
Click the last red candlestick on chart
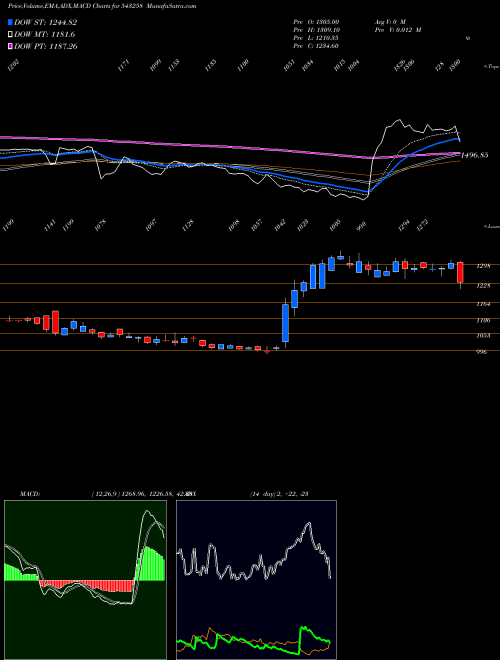point(460,272)
